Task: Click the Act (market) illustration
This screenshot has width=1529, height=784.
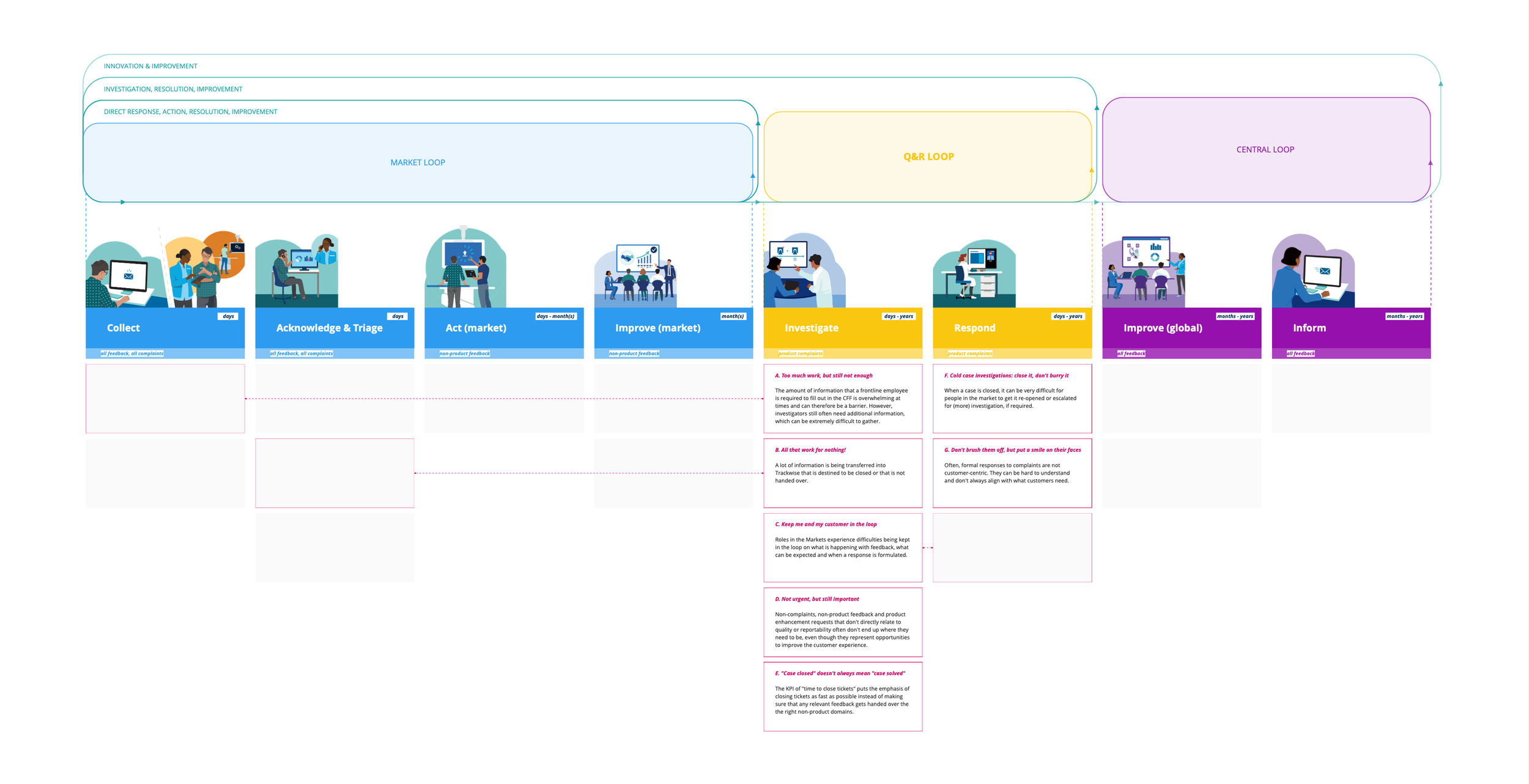Action: pos(465,269)
